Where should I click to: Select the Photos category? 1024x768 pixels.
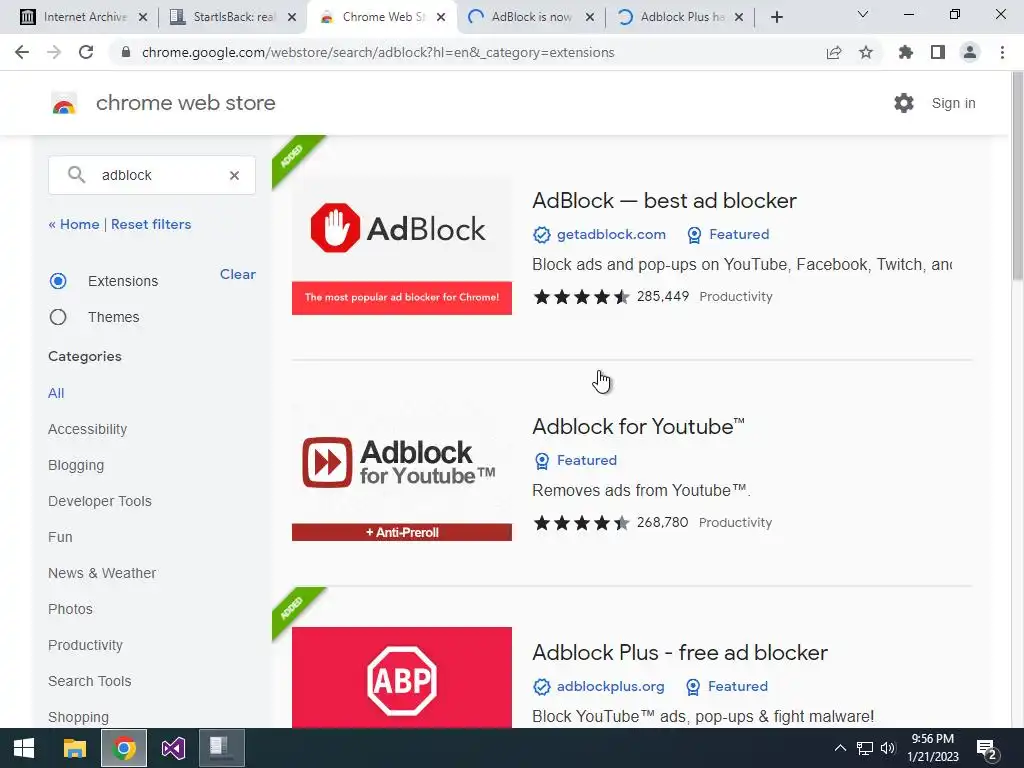tap(71, 609)
